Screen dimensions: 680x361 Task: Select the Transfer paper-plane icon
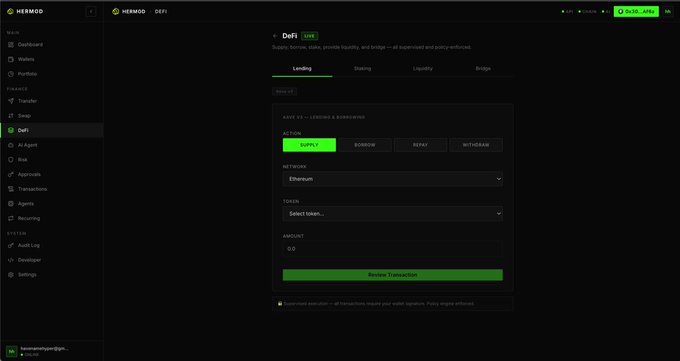(11, 101)
